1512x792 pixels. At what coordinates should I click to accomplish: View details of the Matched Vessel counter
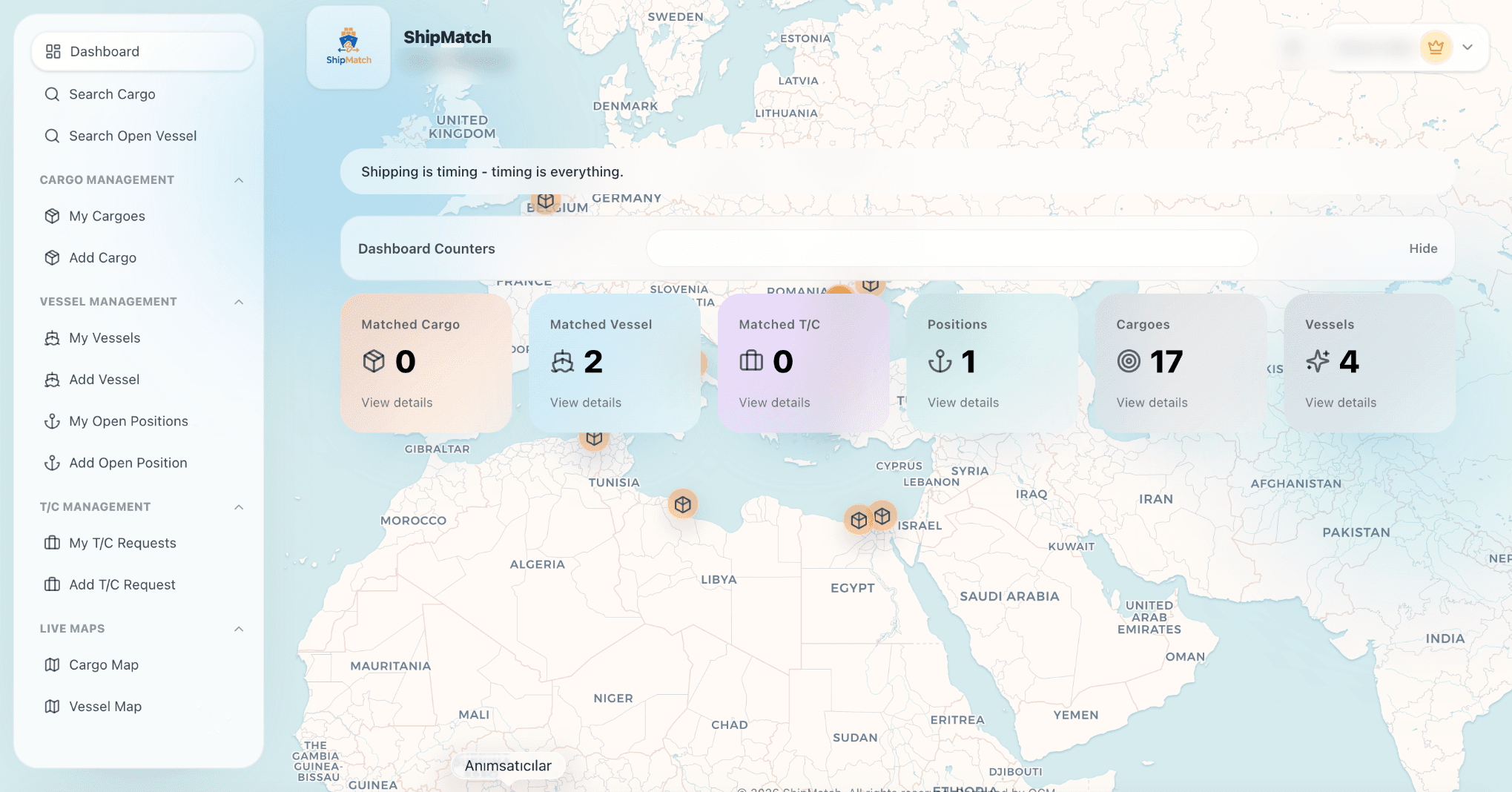pos(585,402)
